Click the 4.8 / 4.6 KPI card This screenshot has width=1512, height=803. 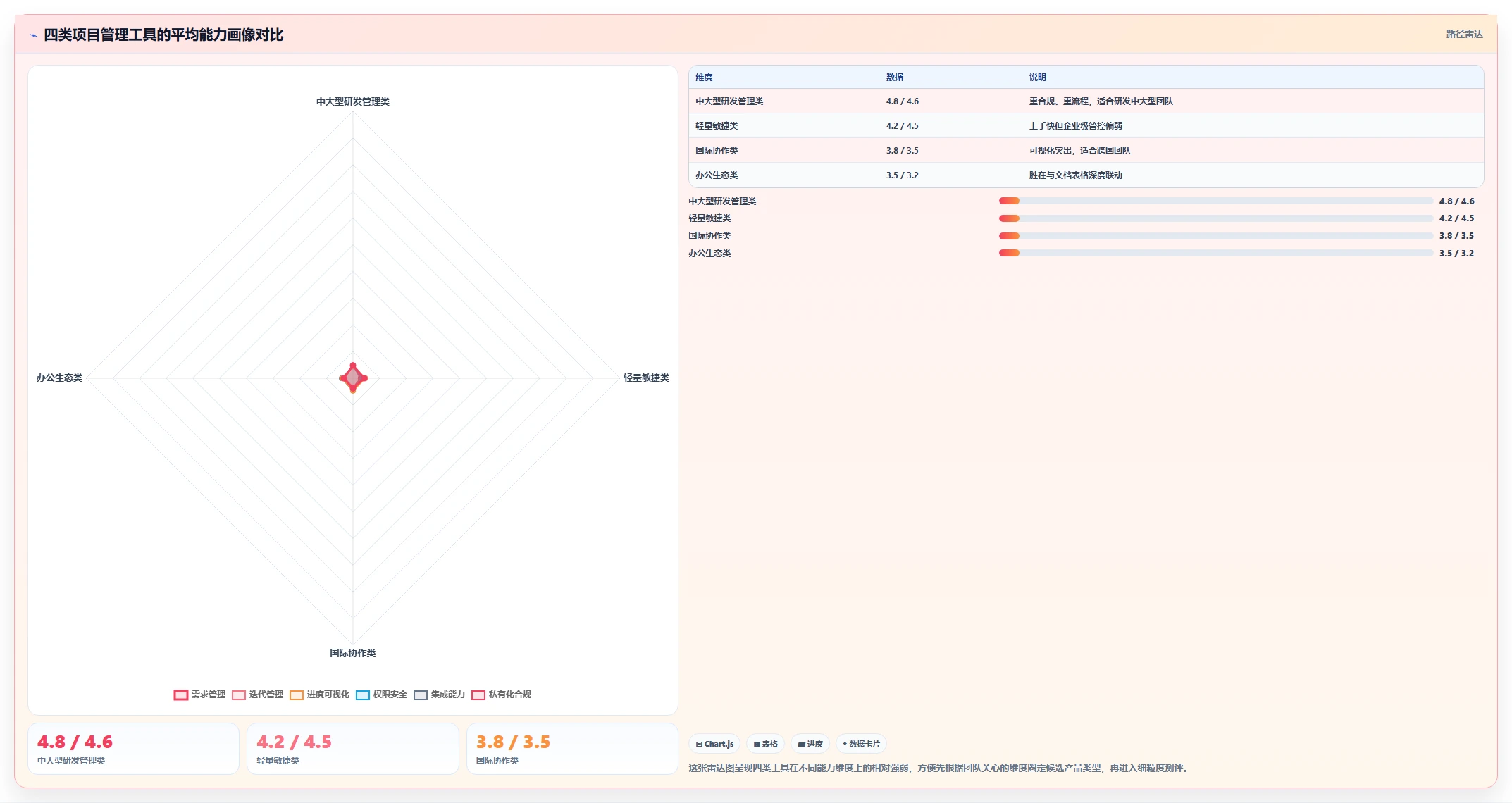[134, 749]
